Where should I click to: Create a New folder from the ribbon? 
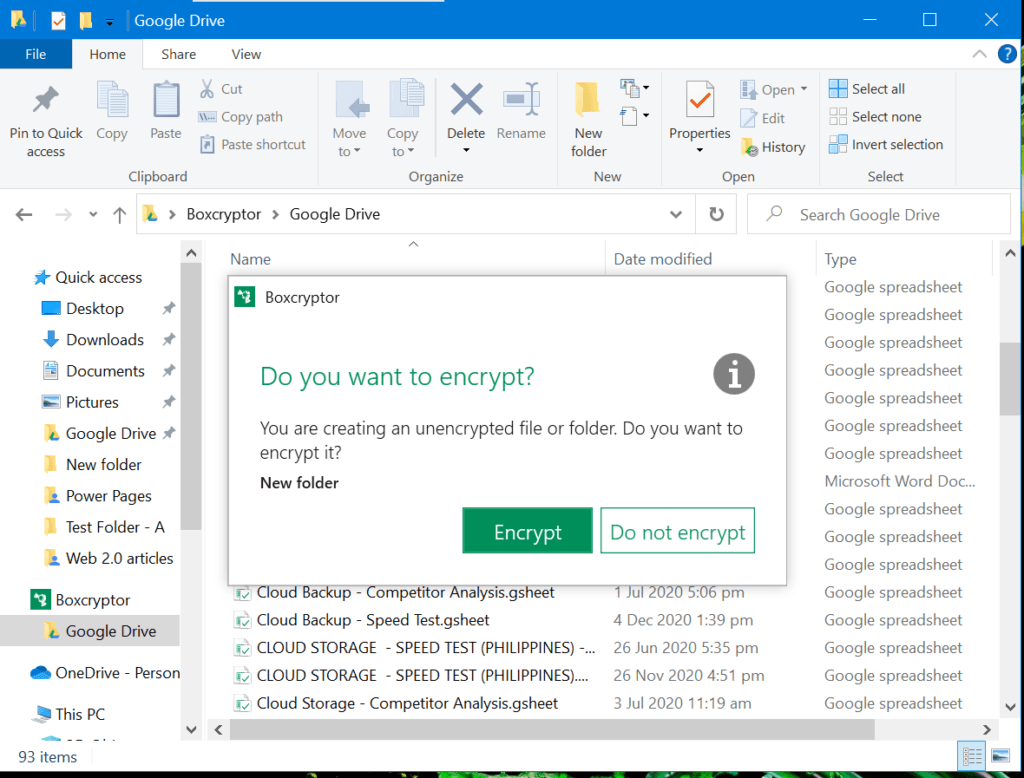point(588,120)
